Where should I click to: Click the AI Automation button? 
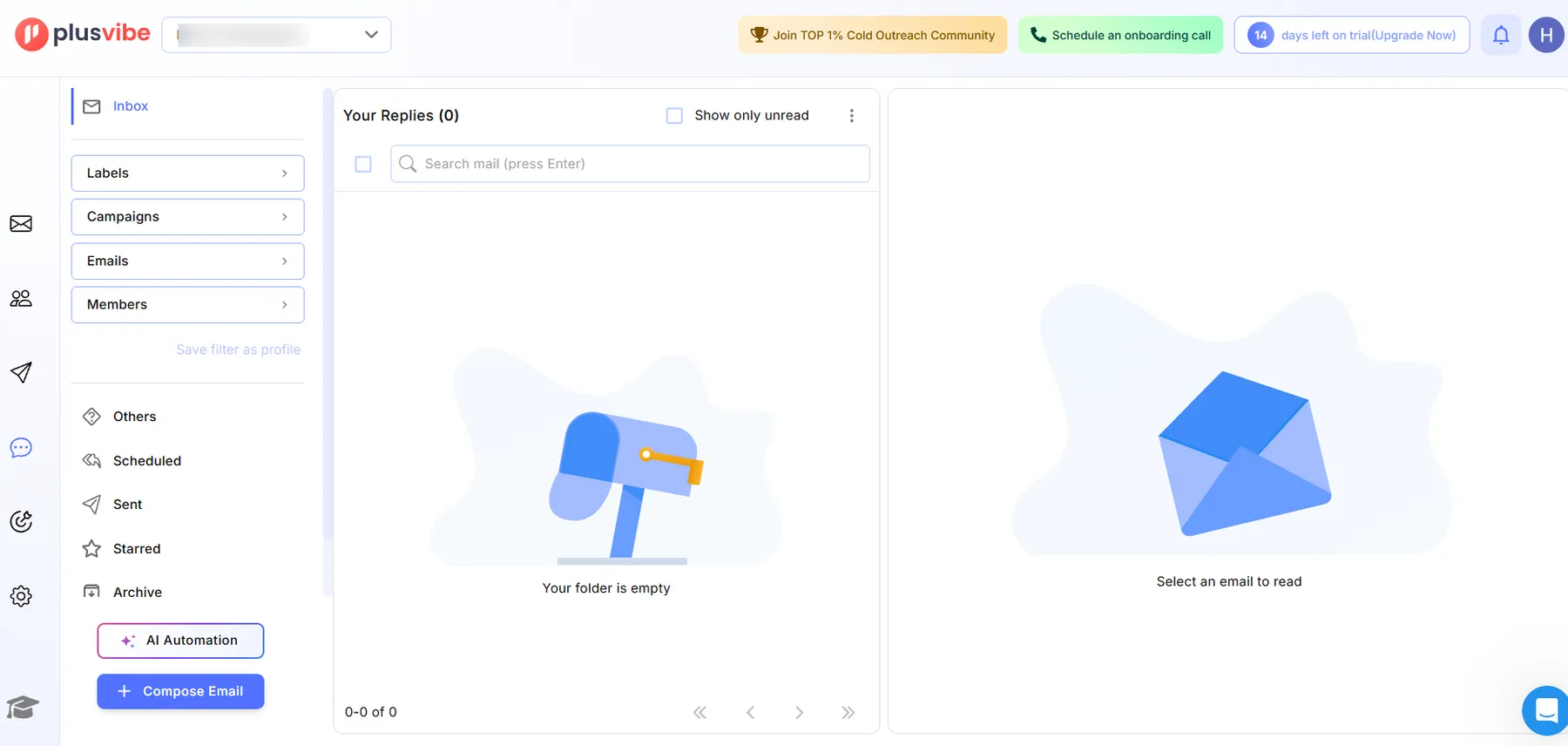[180, 641]
